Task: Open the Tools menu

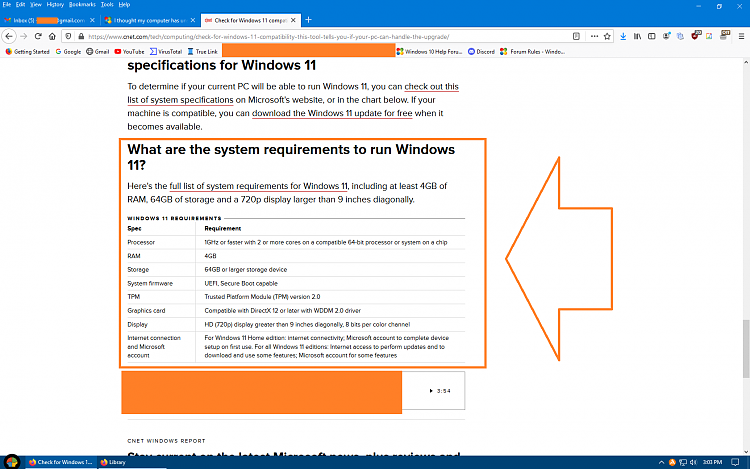Action: [x=107, y=4]
